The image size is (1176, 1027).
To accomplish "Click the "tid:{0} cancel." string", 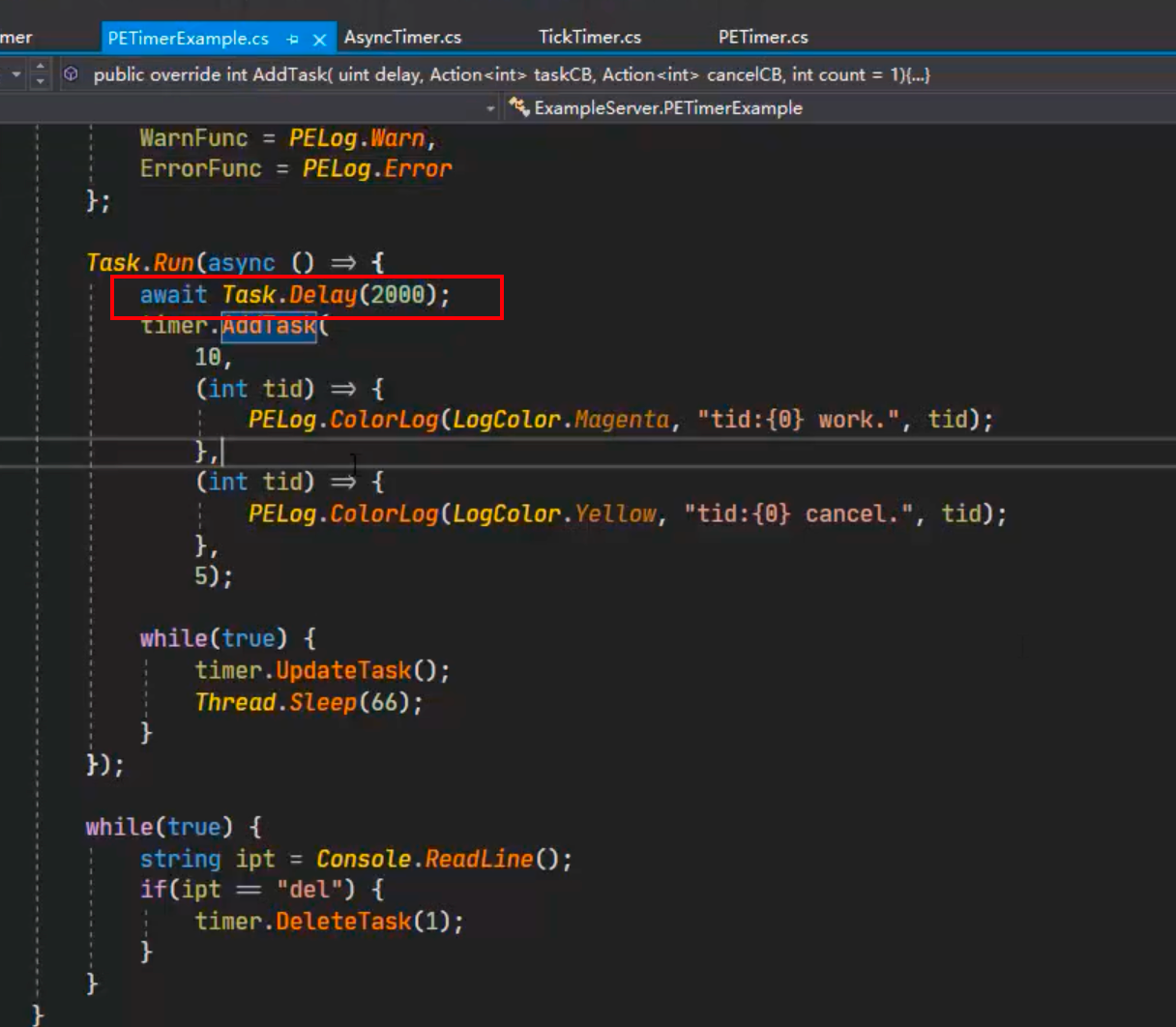I will (x=801, y=513).
